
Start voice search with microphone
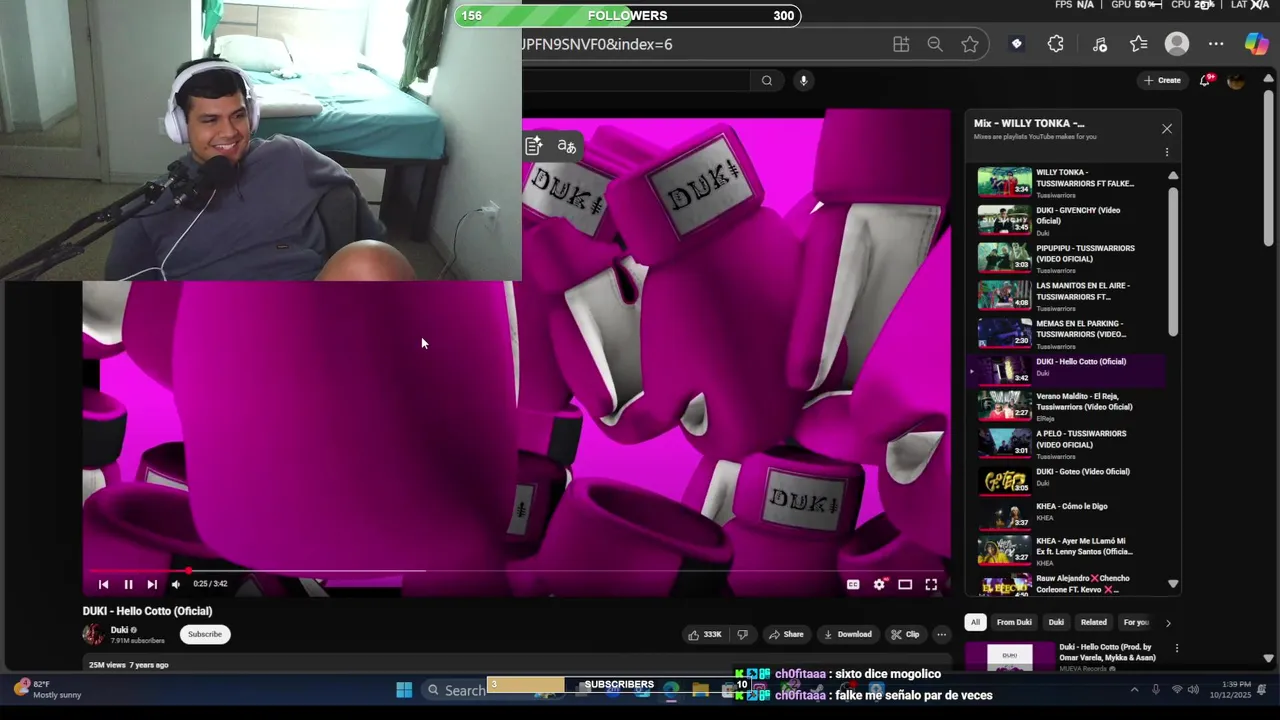[x=803, y=81]
